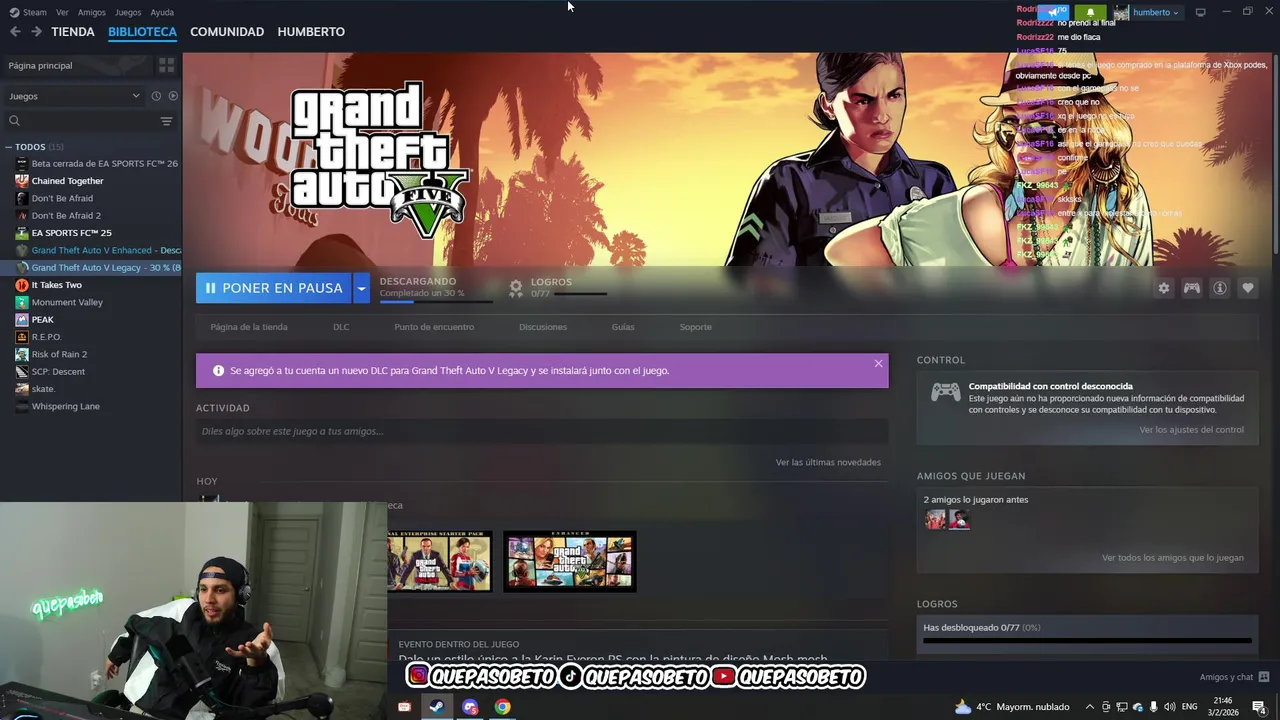Open the Steam menu
The height and width of the screenshot is (720, 1280).
click(29, 12)
